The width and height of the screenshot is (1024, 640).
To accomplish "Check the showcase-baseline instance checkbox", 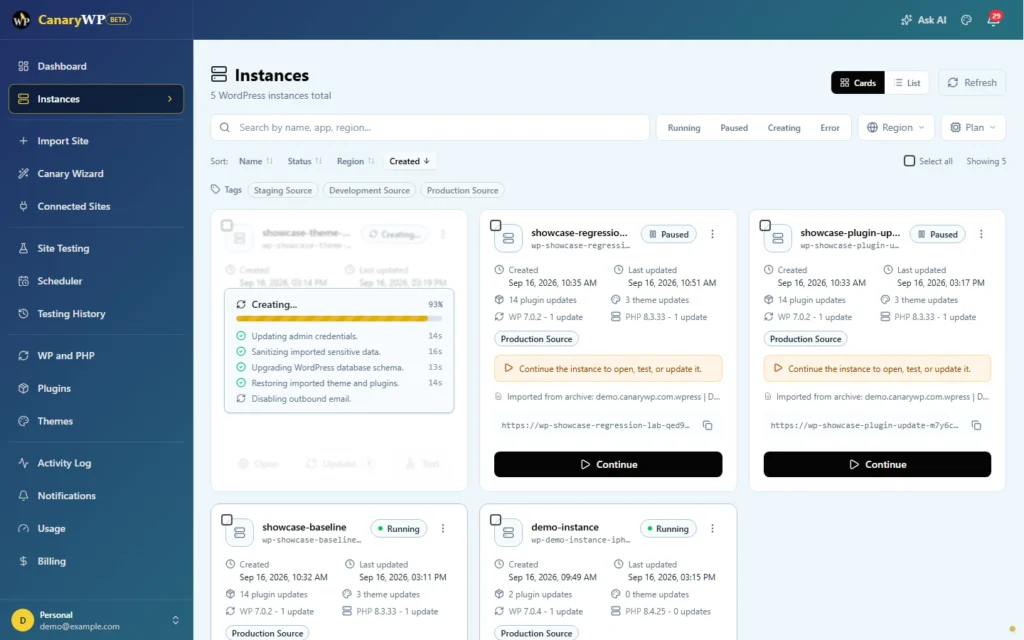I will [x=227, y=520].
